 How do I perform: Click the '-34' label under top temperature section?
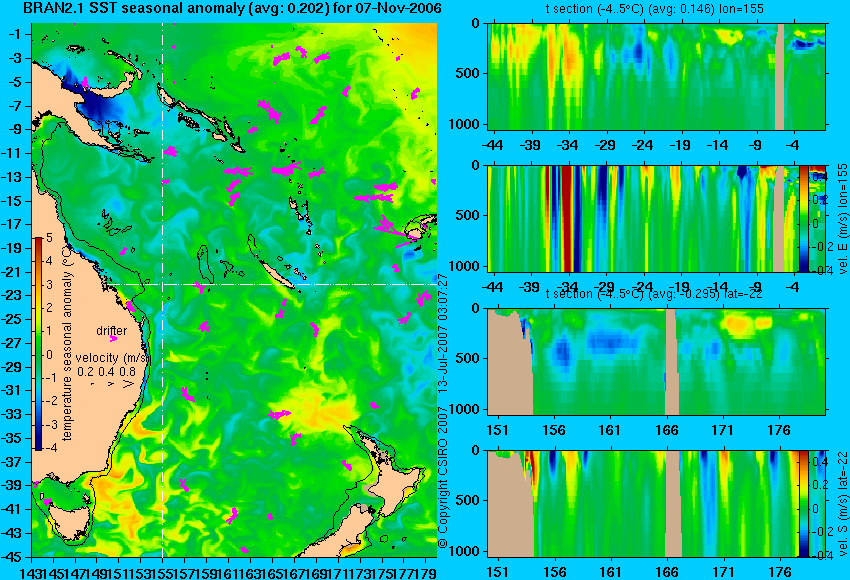[568, 145]
